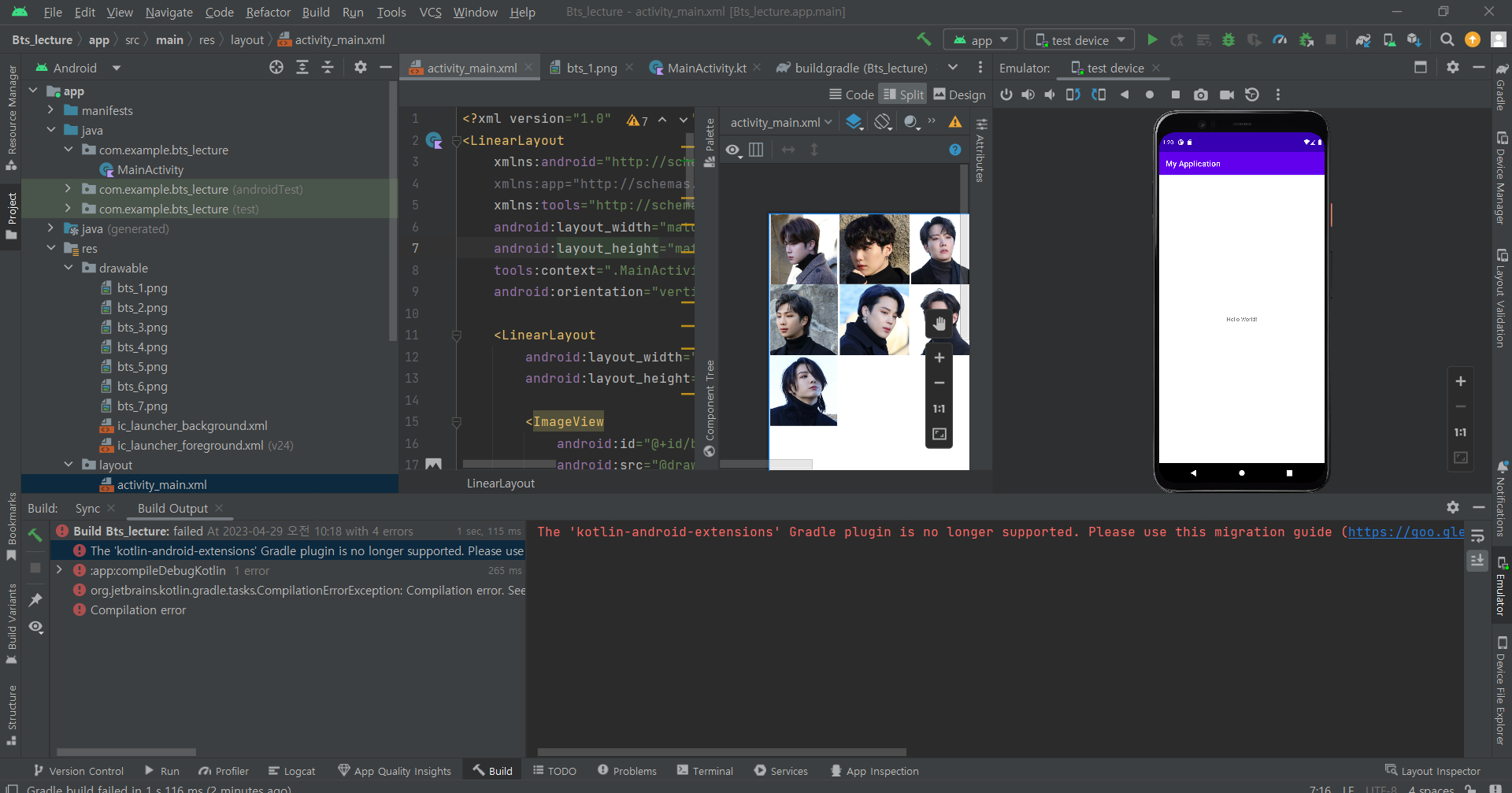
Task: Toggle pin tab icon in Build panel
Action: (x=35, y=600)
